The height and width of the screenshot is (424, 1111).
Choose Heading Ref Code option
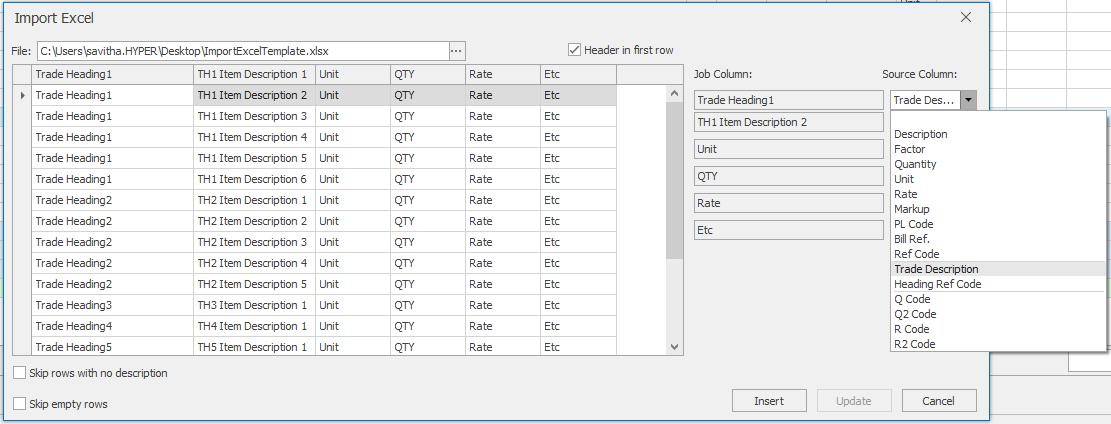click(937, 284)
